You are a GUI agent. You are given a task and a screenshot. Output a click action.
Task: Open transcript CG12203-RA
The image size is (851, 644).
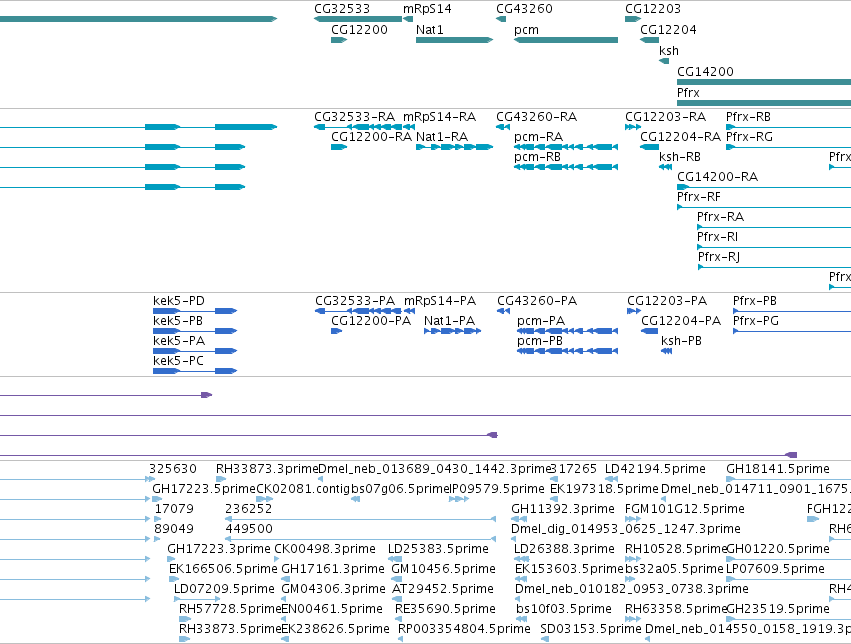pyautogui.click(x=665, y=117)
